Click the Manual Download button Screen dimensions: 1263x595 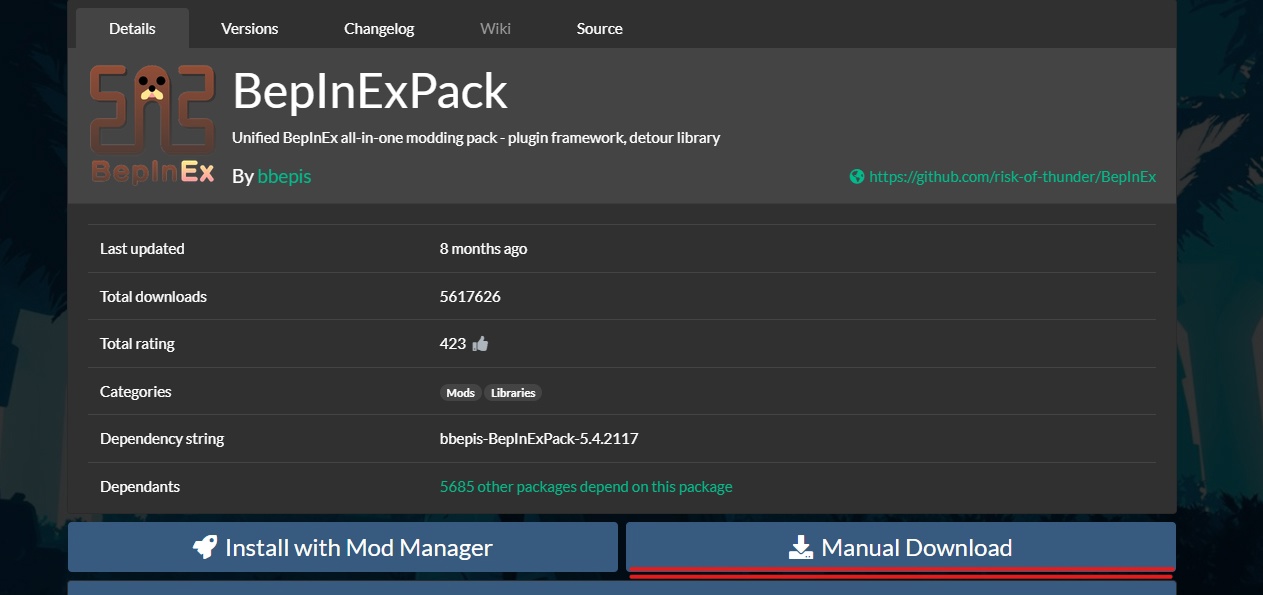(x=901, y=547)
